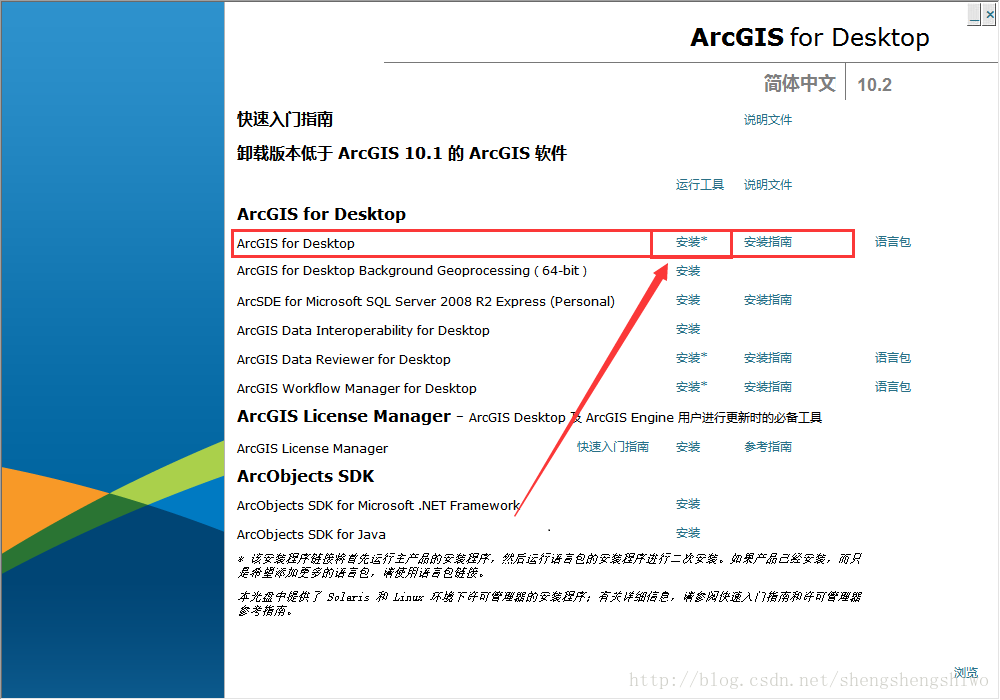Click the 'ArcGIS for Desktop' row label
This screenshot has height=700, width=1000.
pos(296,244)
